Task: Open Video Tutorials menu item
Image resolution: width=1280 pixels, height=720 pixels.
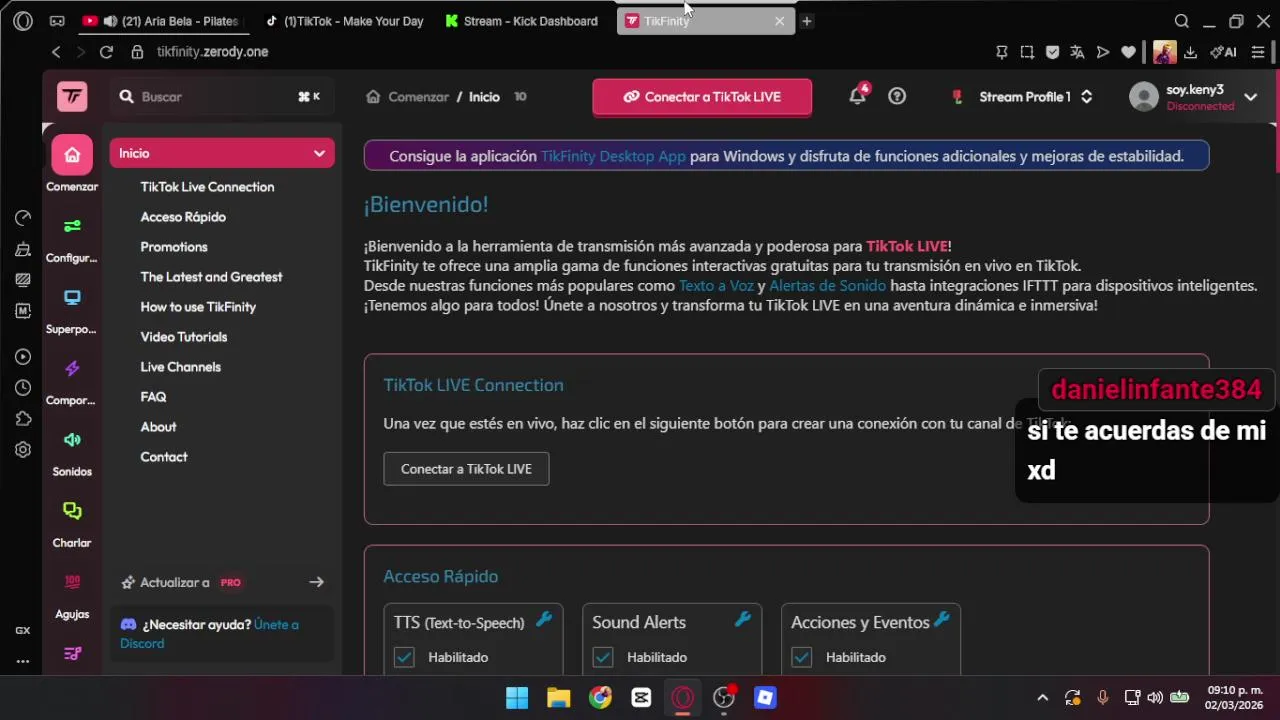Action: [x=184, y=337]
